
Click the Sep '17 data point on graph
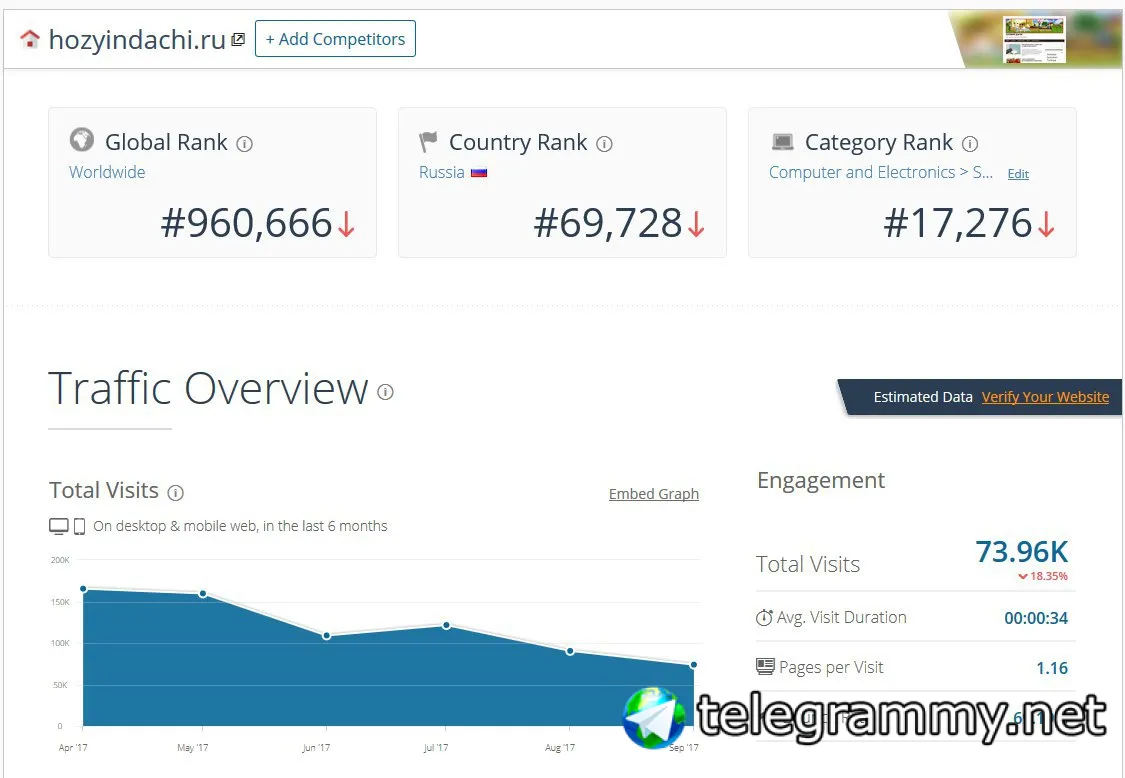[x=694, y=665]
